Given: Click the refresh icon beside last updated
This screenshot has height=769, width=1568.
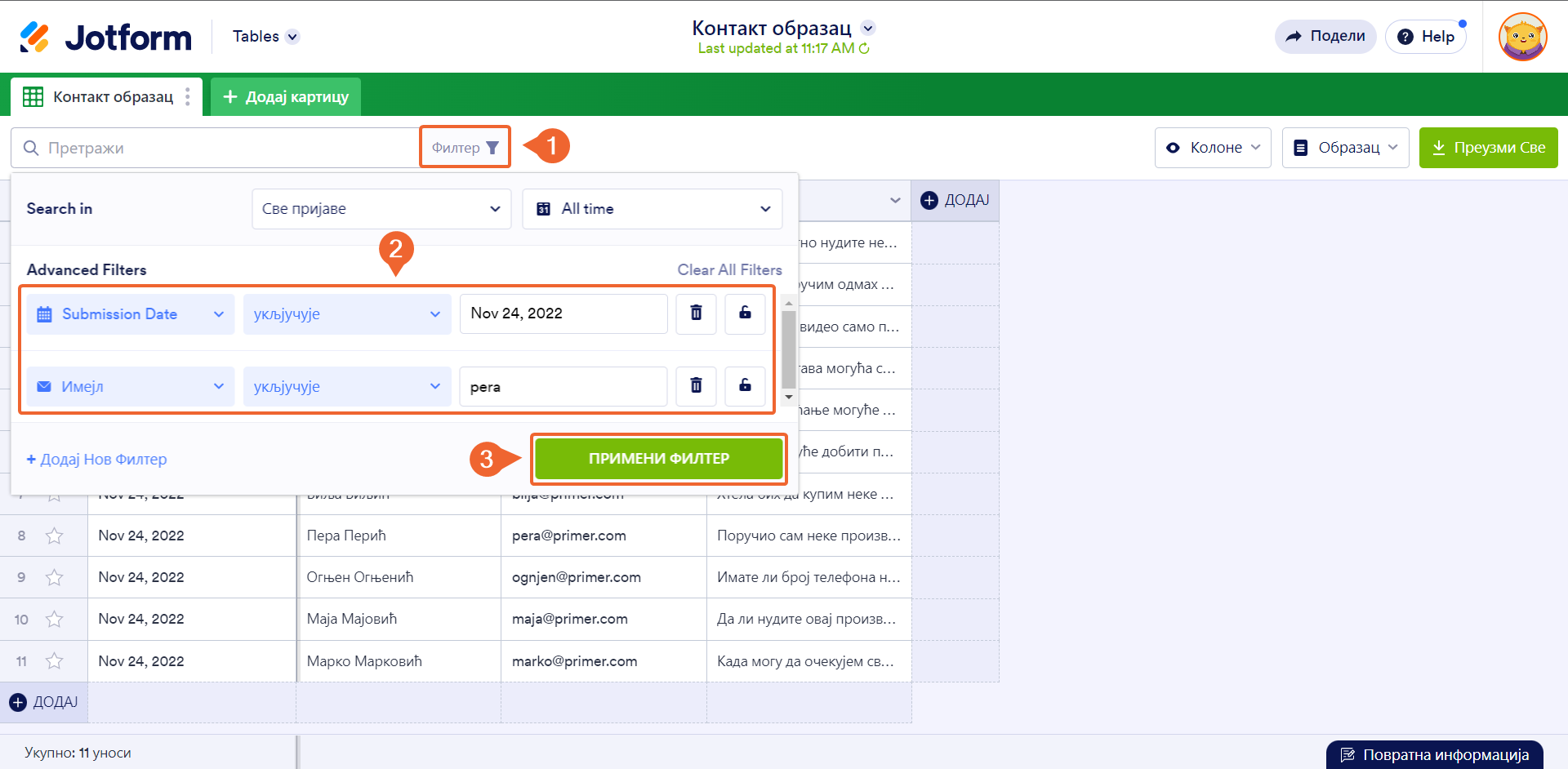Looking at the screenshot, I should click(x=864, y=49).
